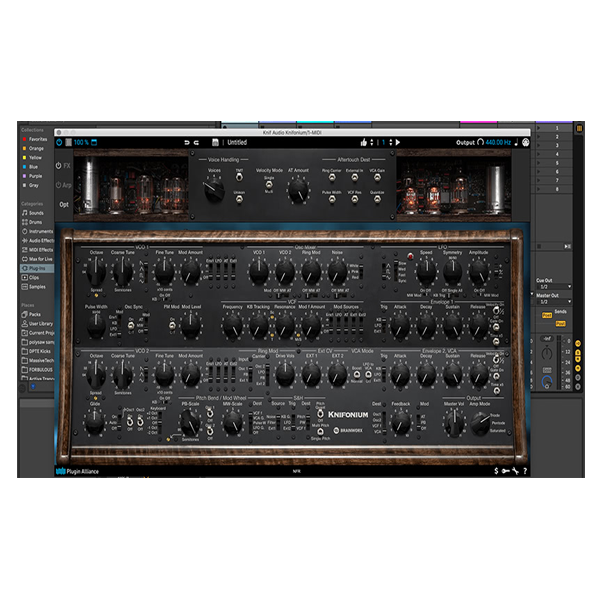Click the round logo icon at toolbar right
This screenshot has width=600, height=600.
pos(526,142)
